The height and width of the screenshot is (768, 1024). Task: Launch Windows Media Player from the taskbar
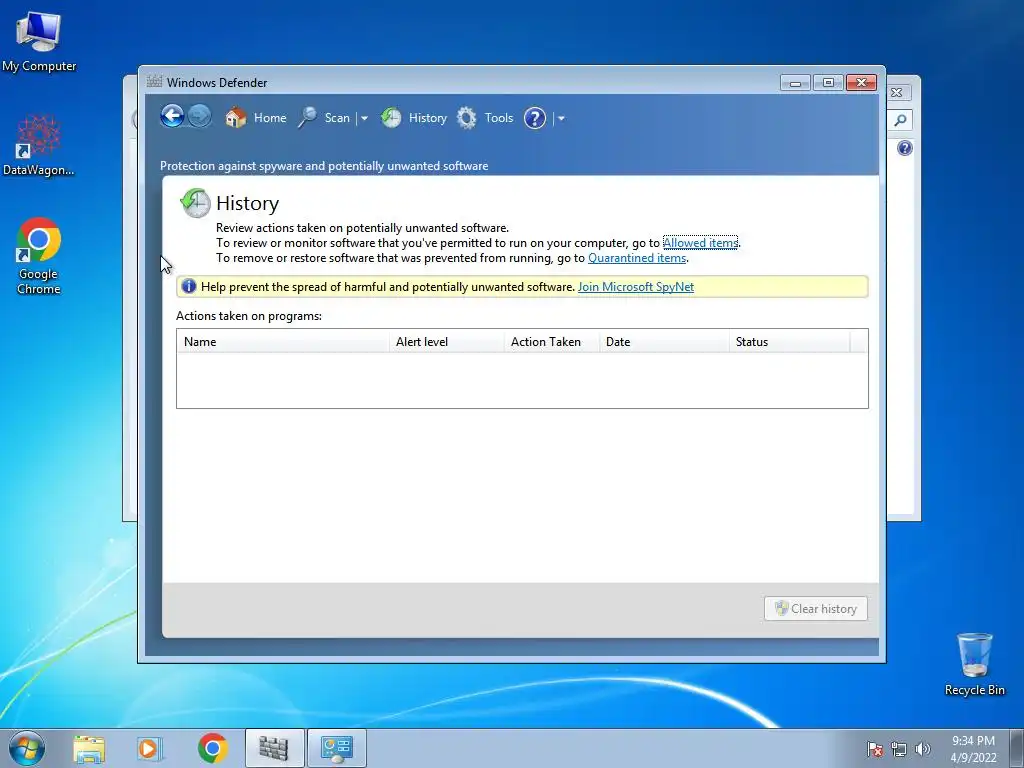150,748
